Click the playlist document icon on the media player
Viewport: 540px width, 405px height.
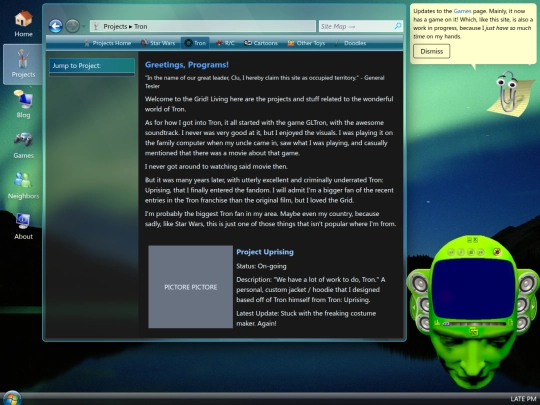510,322
